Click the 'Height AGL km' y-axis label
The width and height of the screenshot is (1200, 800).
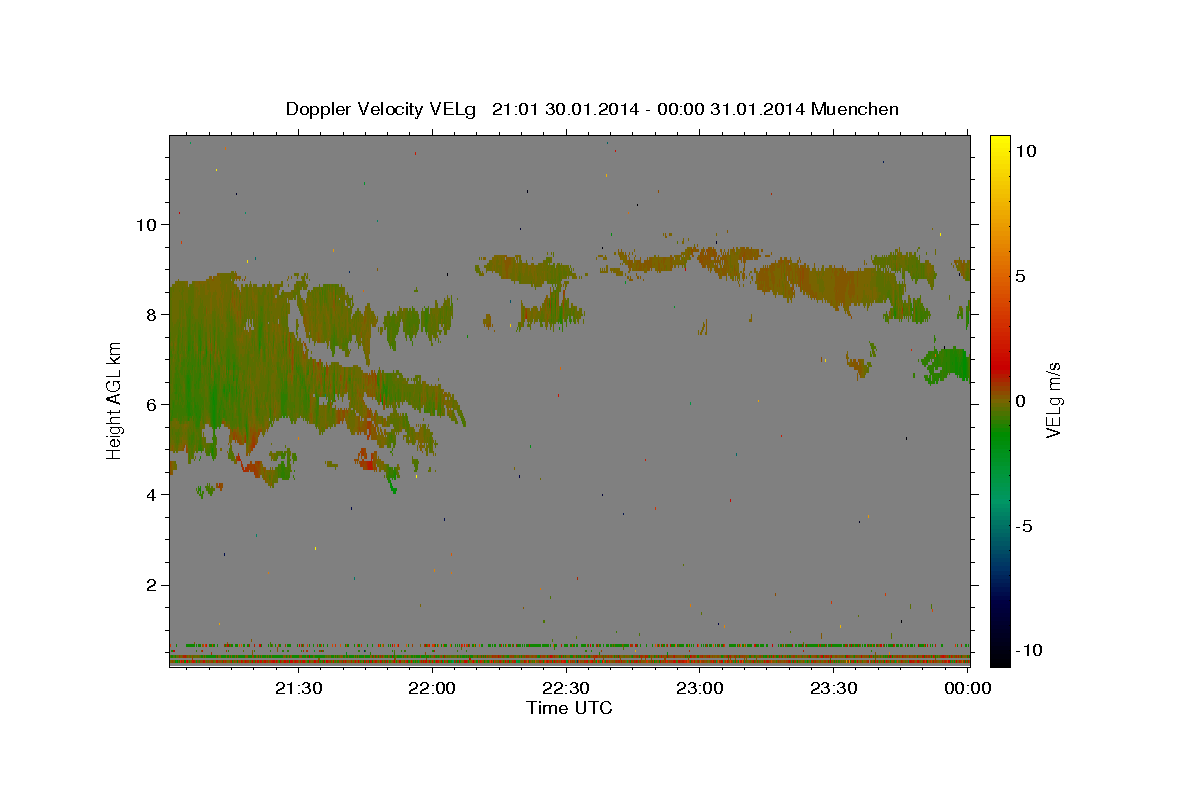coord(115,399)
